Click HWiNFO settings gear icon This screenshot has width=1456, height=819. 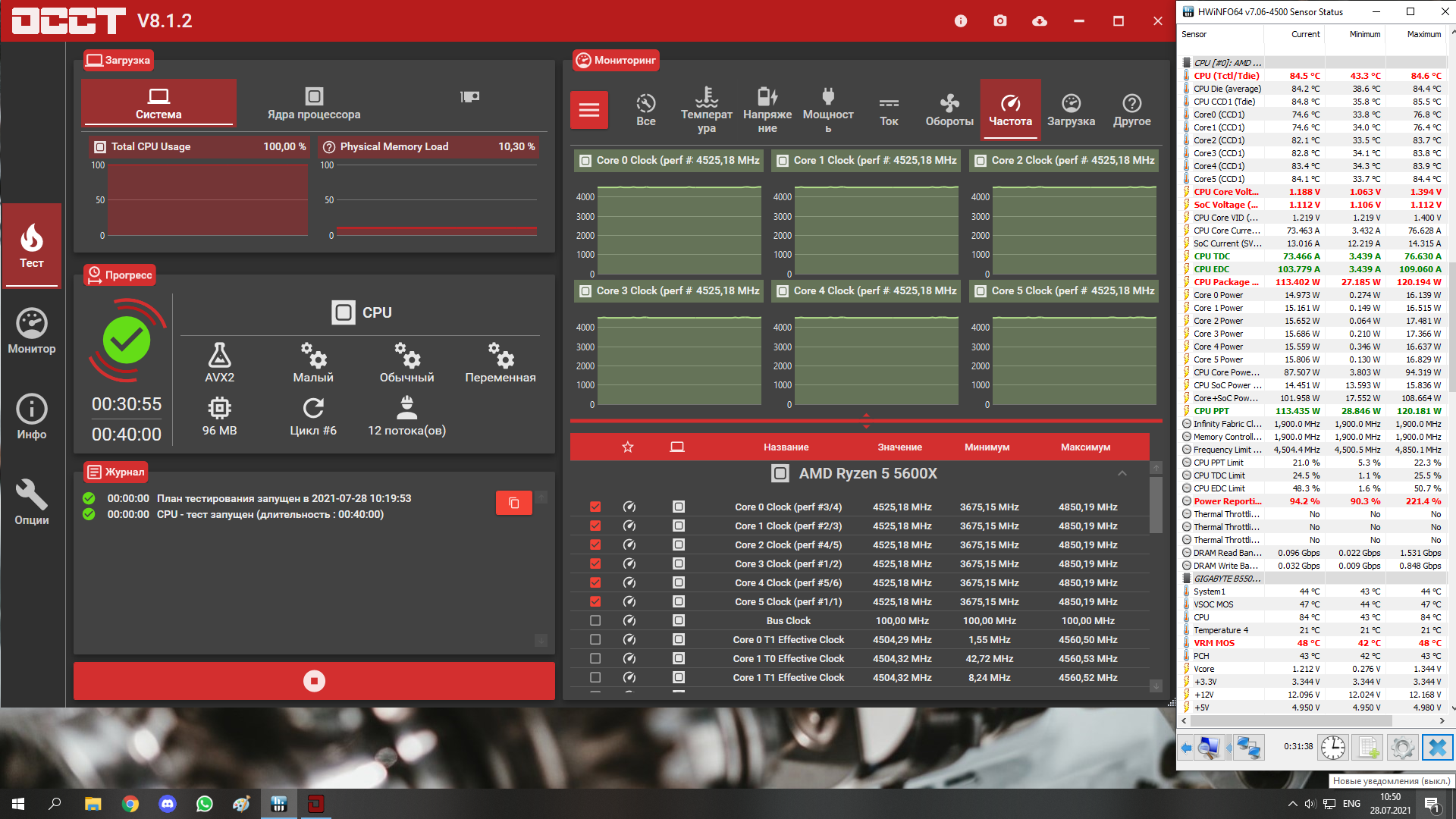point(1402,748)
